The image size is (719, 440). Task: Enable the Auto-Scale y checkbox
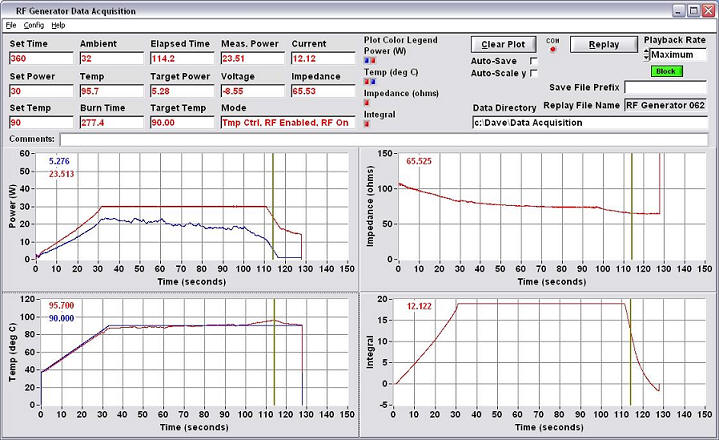533,73
